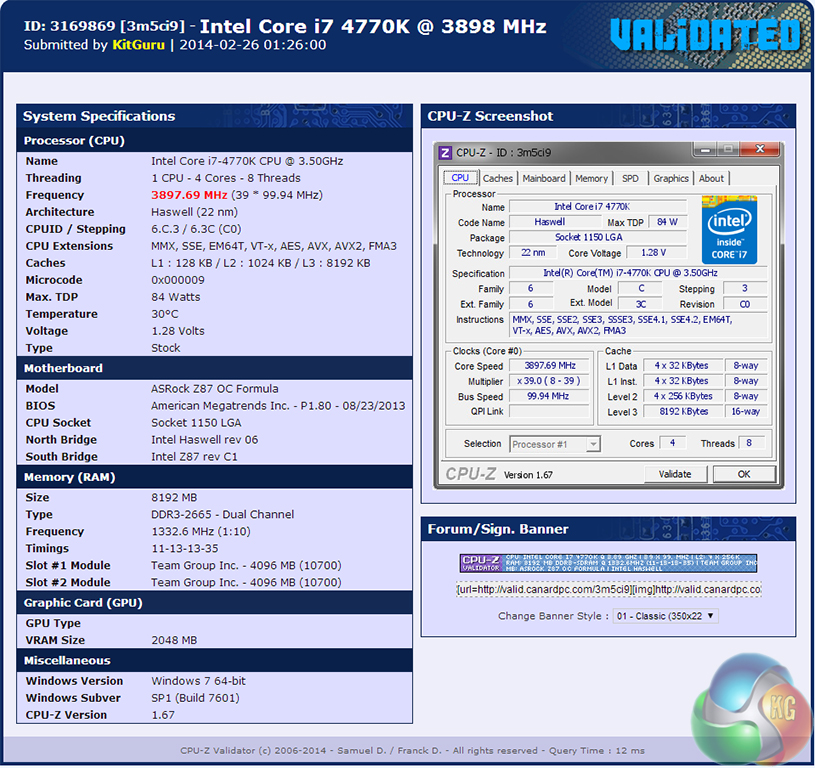Click the ASRock Z87 OC Formula text
Viewport: 815px width, 768px height.
tap(215, 389)
